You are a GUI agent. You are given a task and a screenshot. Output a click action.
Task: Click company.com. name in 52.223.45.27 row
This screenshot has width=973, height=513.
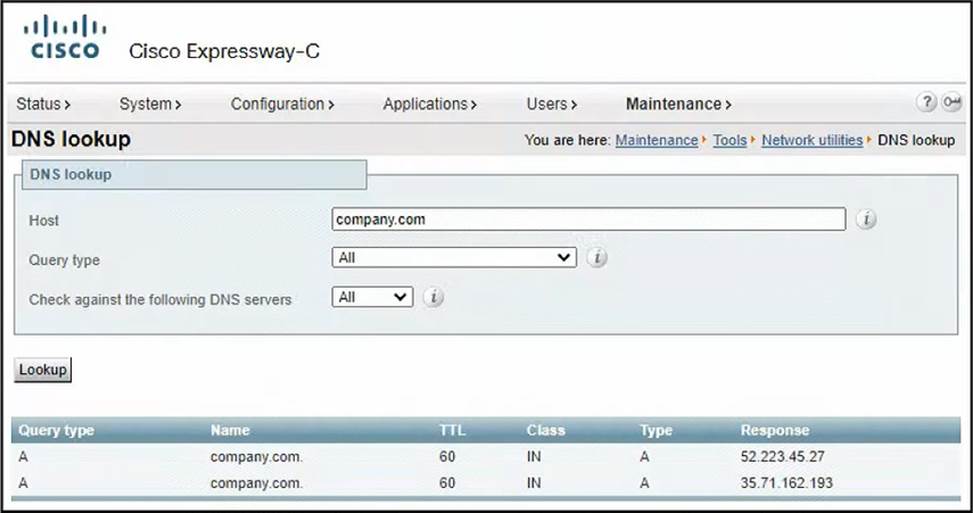coord(256,457)
